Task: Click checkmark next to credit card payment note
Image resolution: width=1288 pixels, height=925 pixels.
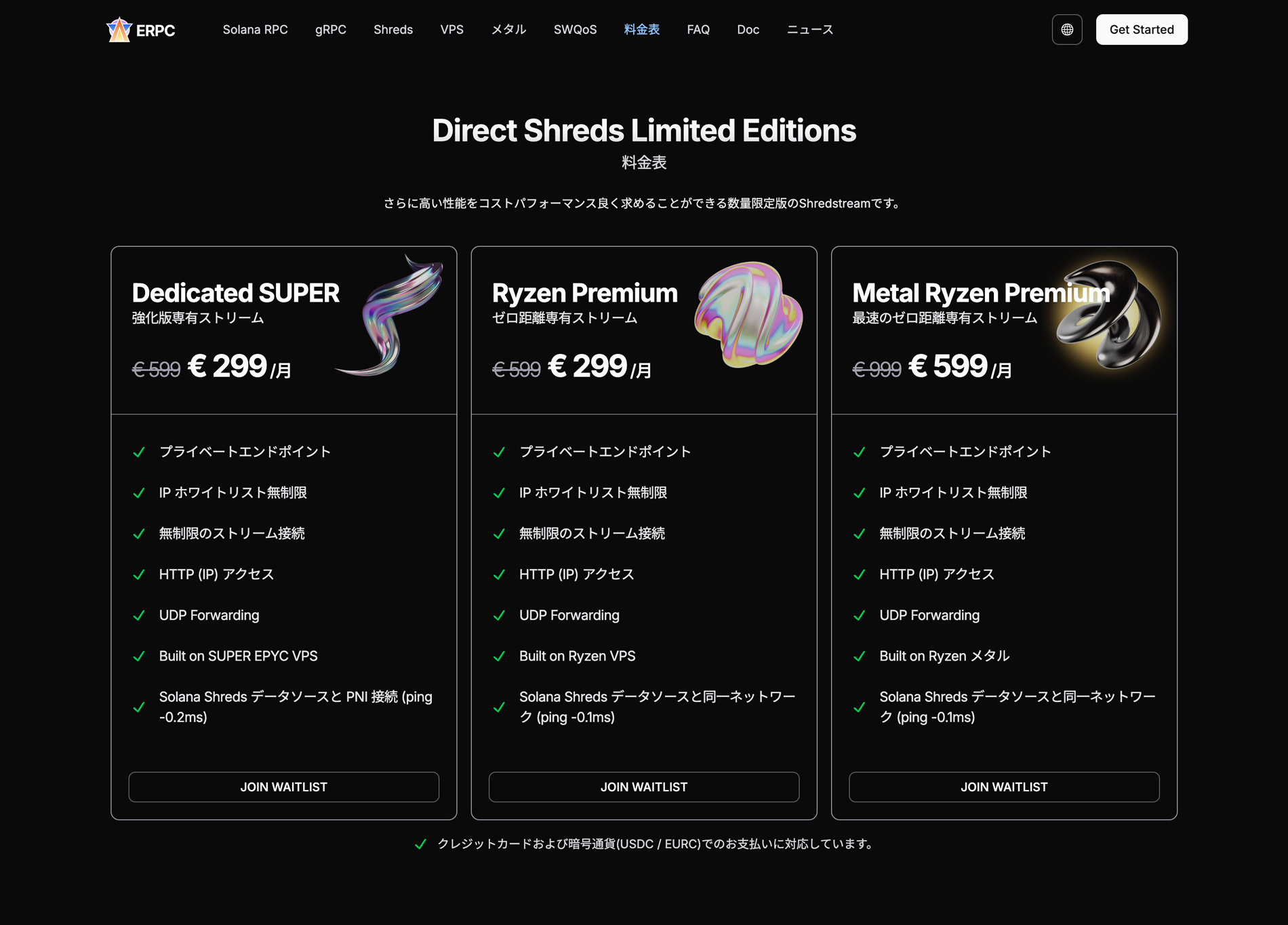Action: pyautogui.click(x=420, y=844)
